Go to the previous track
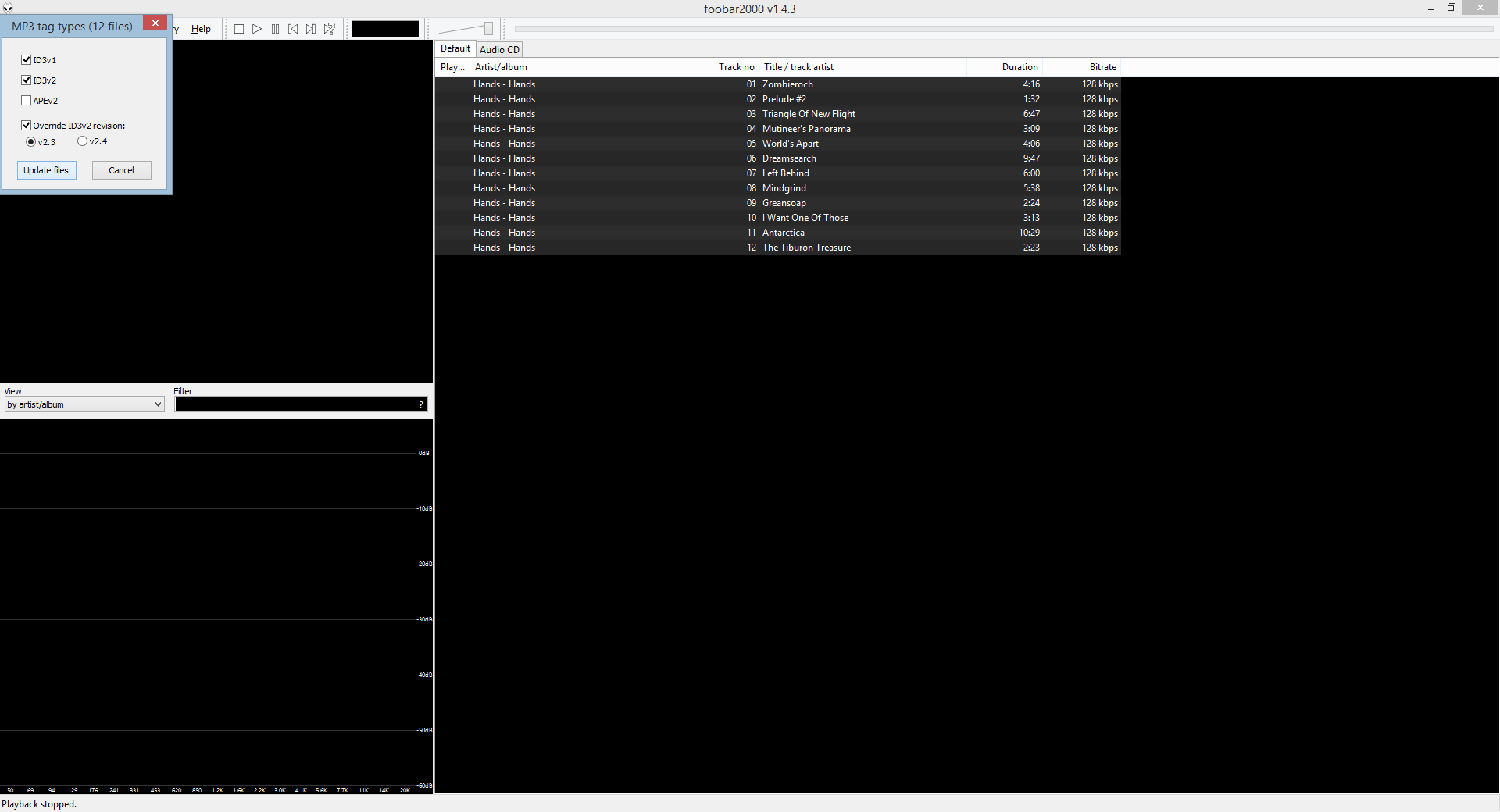 tap(293, 29)
